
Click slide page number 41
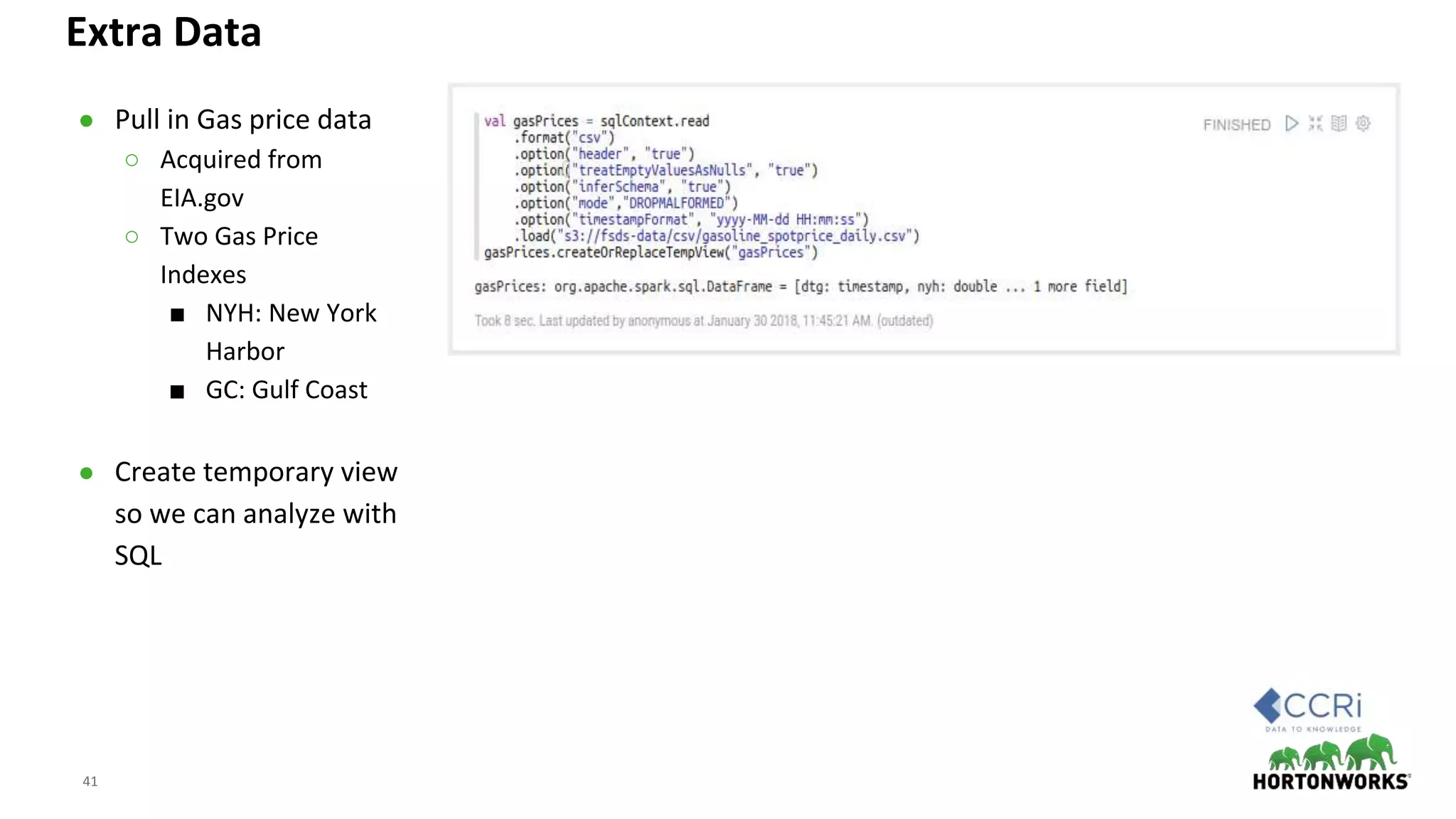pos(90,781)
